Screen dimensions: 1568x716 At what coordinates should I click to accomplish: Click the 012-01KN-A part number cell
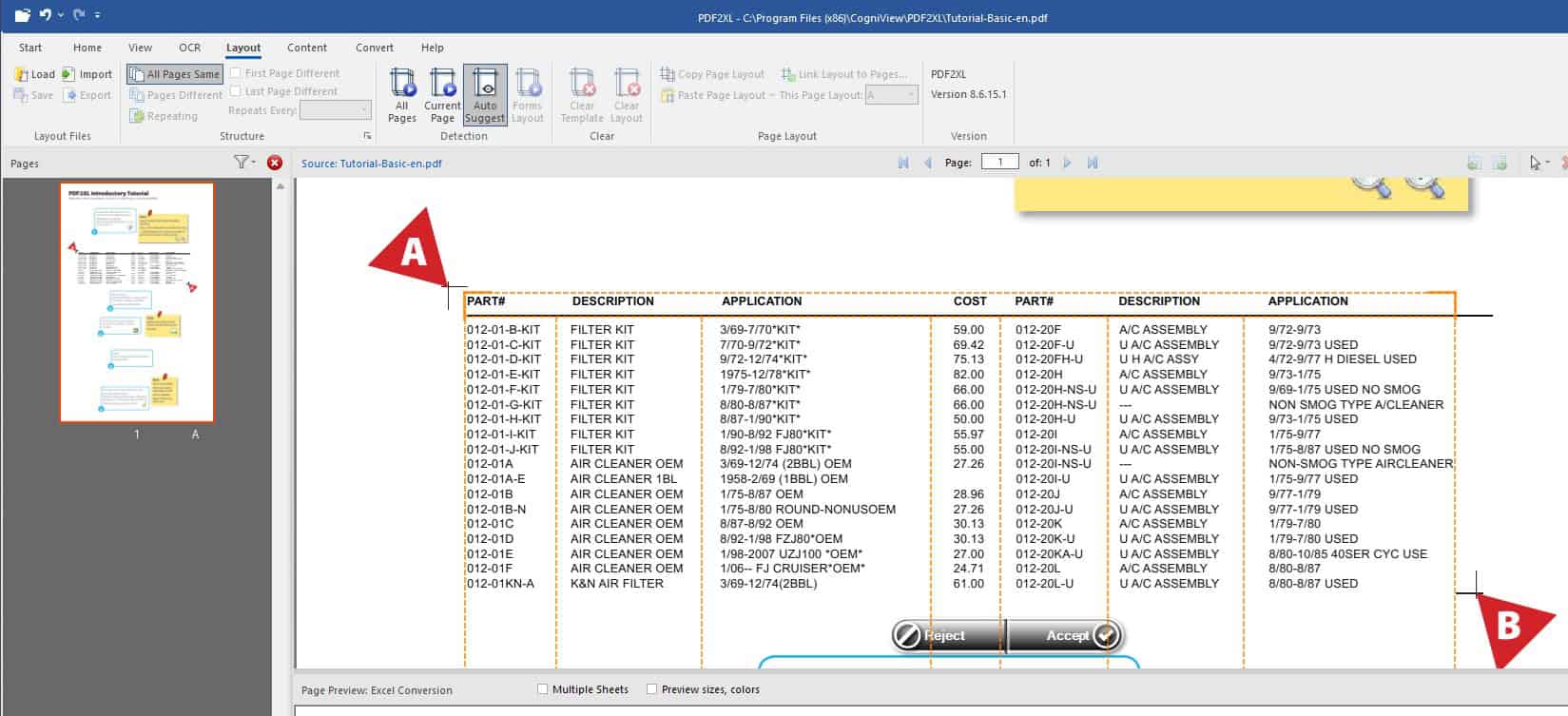pos(500,584)
